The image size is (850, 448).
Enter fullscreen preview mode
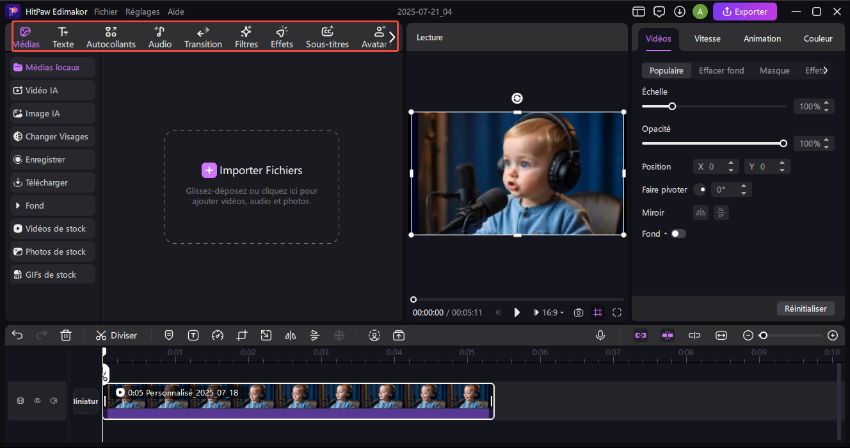point(617,312)
